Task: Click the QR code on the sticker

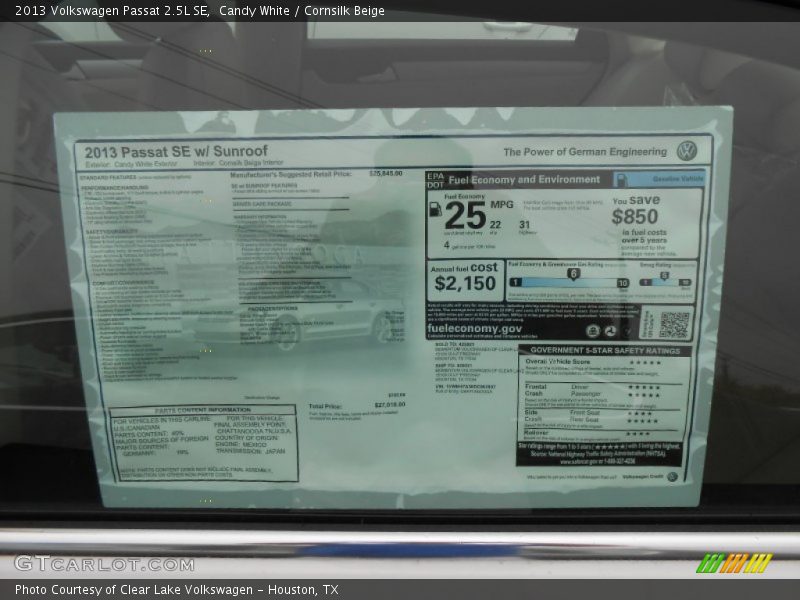Action: click(674, 324)
